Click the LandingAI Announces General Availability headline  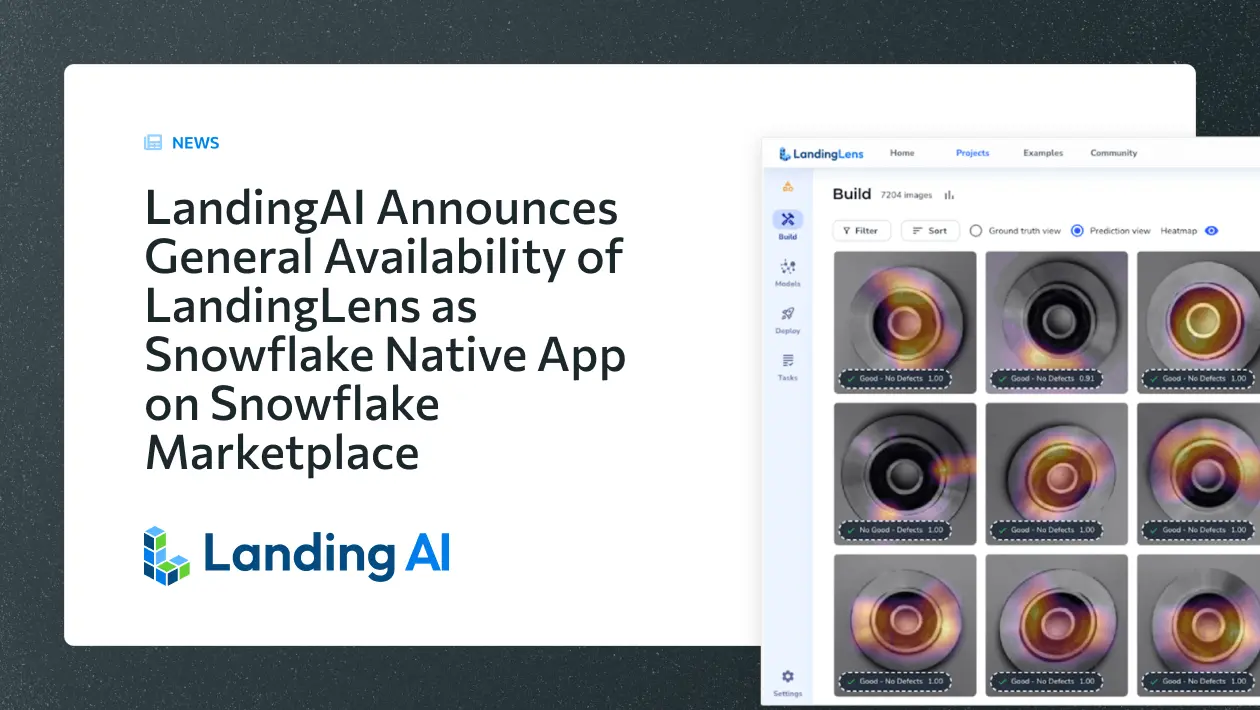coord(385,332)
